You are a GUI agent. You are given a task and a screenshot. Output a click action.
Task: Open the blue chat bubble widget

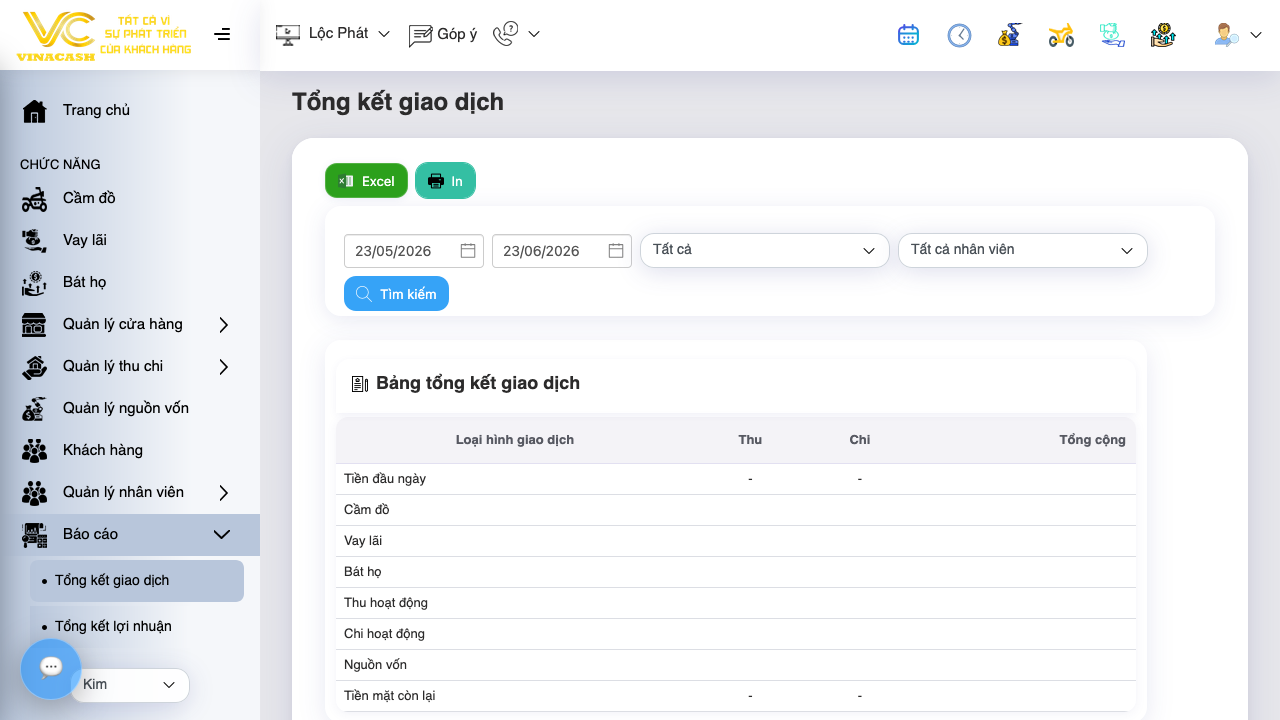pos(51,668)
